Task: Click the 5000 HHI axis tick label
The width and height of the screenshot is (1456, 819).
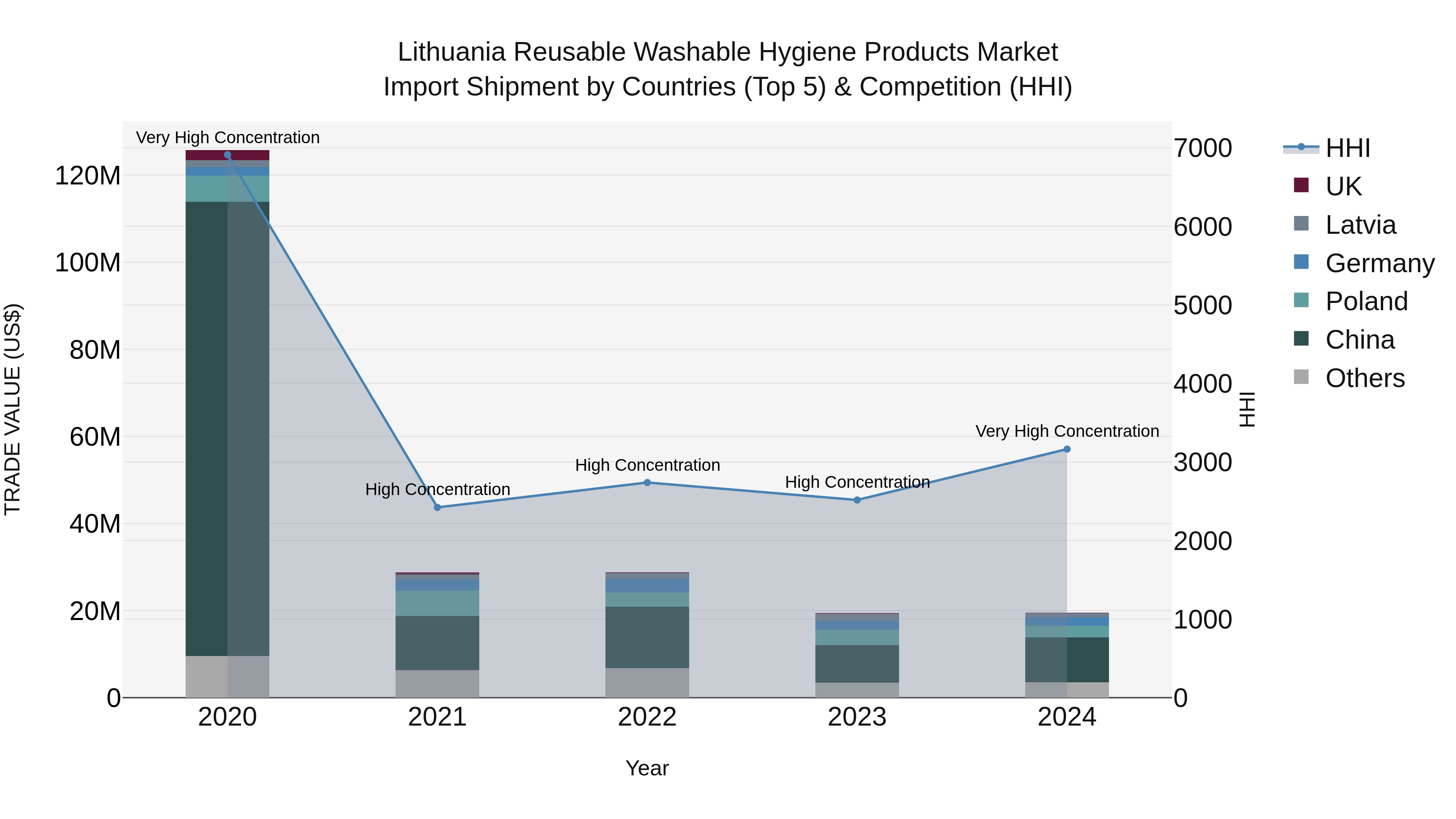Action: coord(1203,305)
